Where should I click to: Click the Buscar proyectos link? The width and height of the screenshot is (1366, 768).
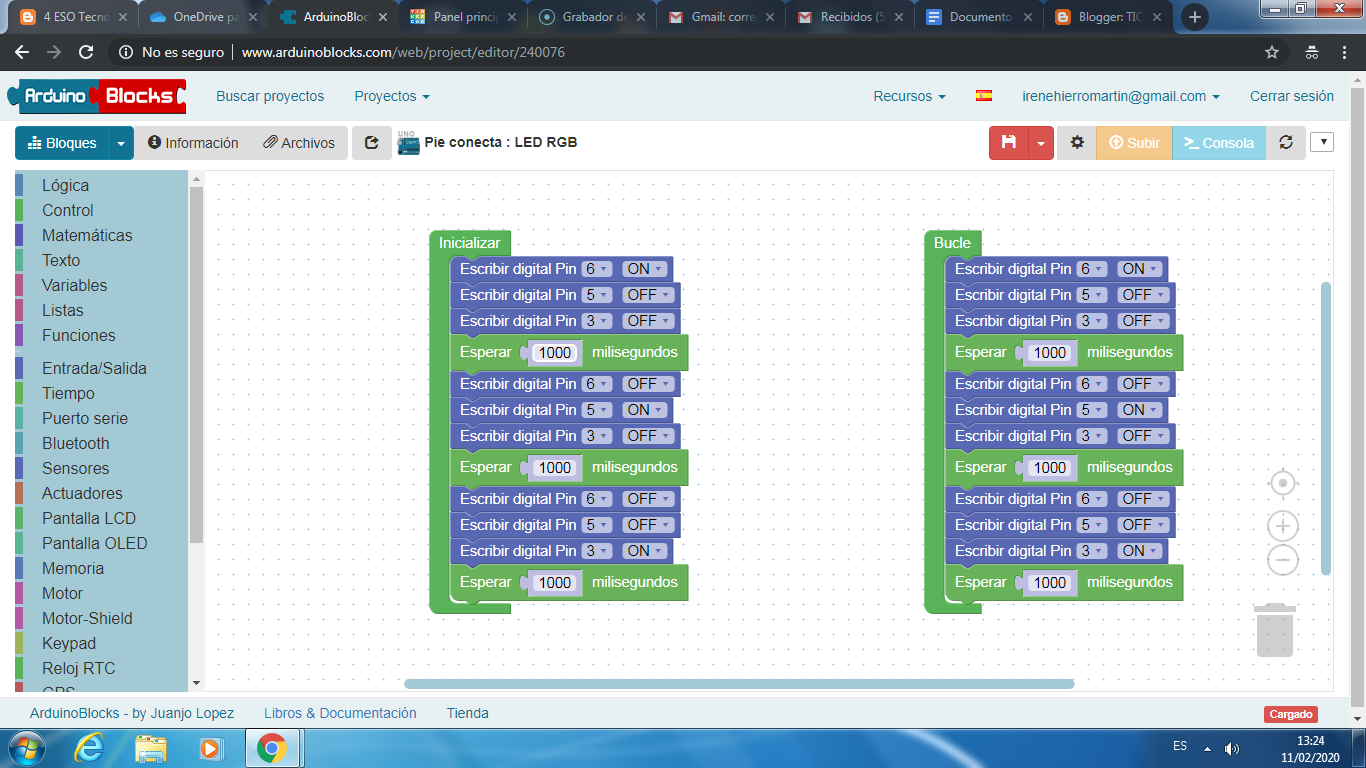(270, 96)
